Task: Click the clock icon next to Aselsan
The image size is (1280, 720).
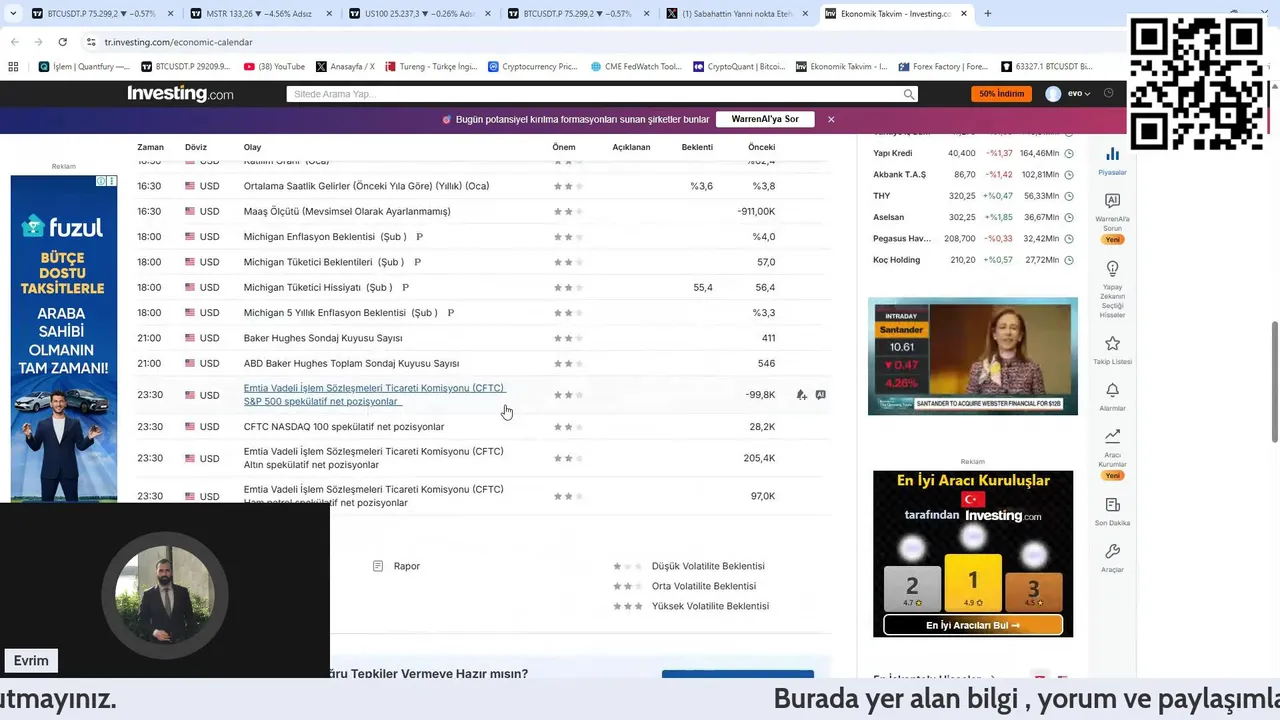Action: [1069, 217]
